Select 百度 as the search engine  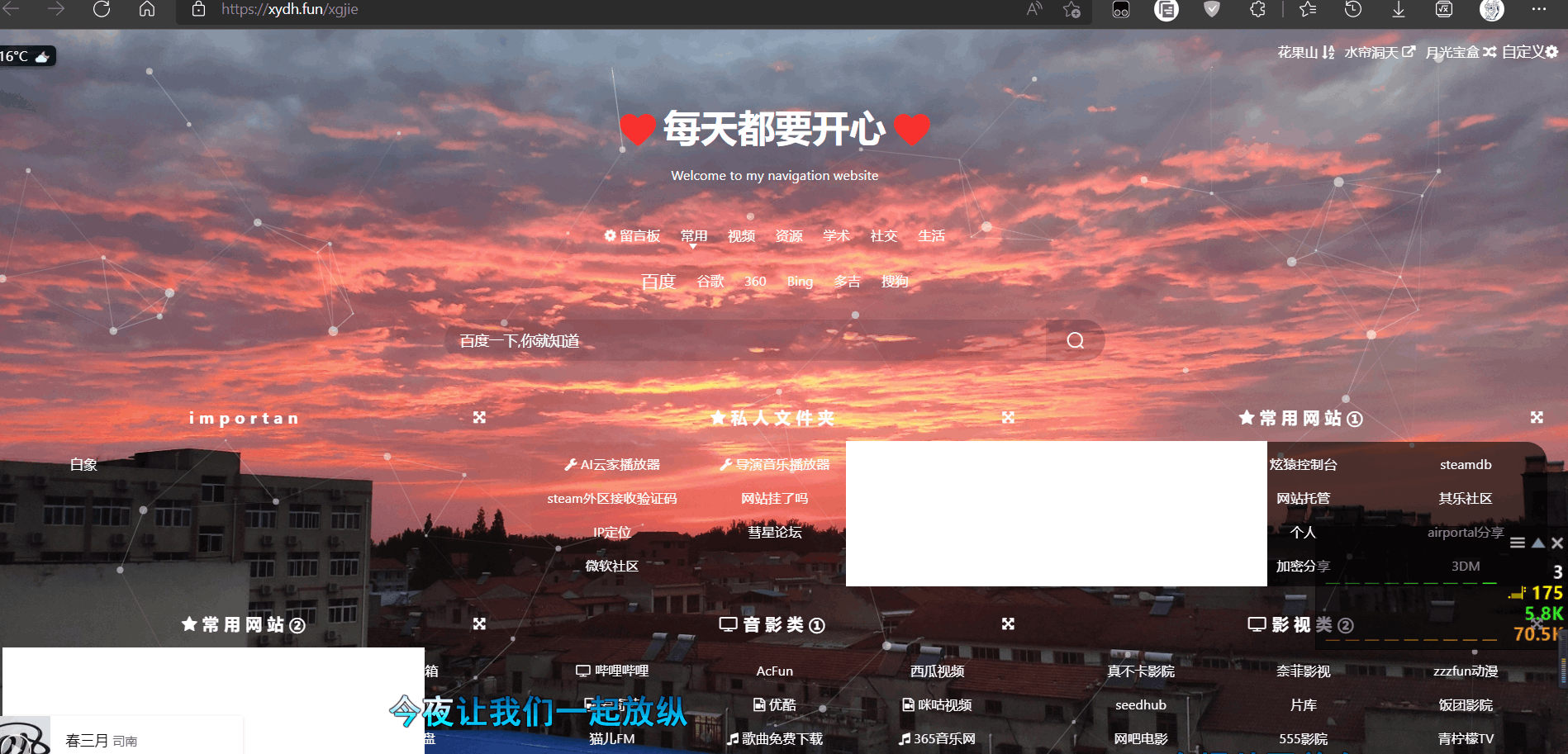pos(658,282)
